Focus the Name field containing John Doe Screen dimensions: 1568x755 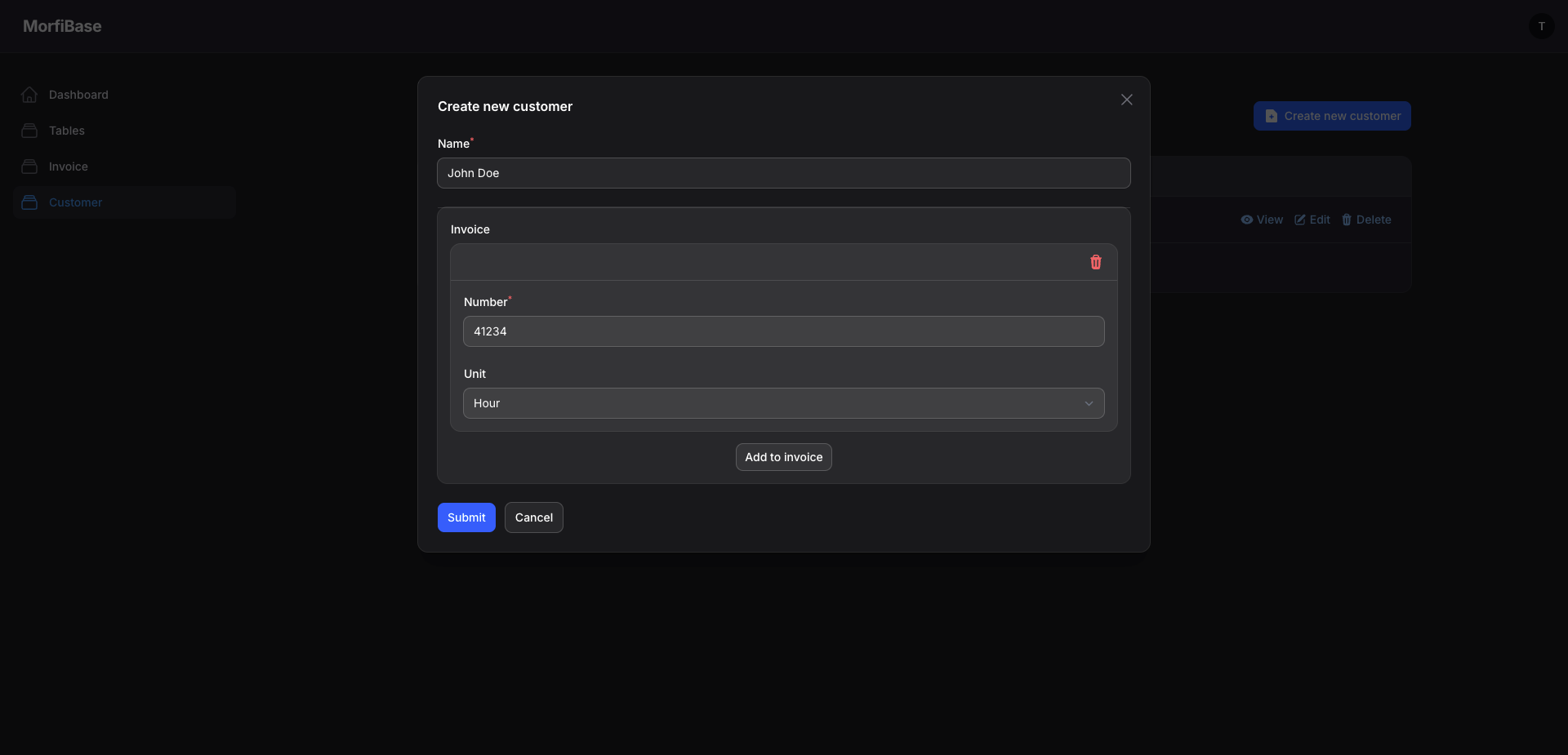784,173
